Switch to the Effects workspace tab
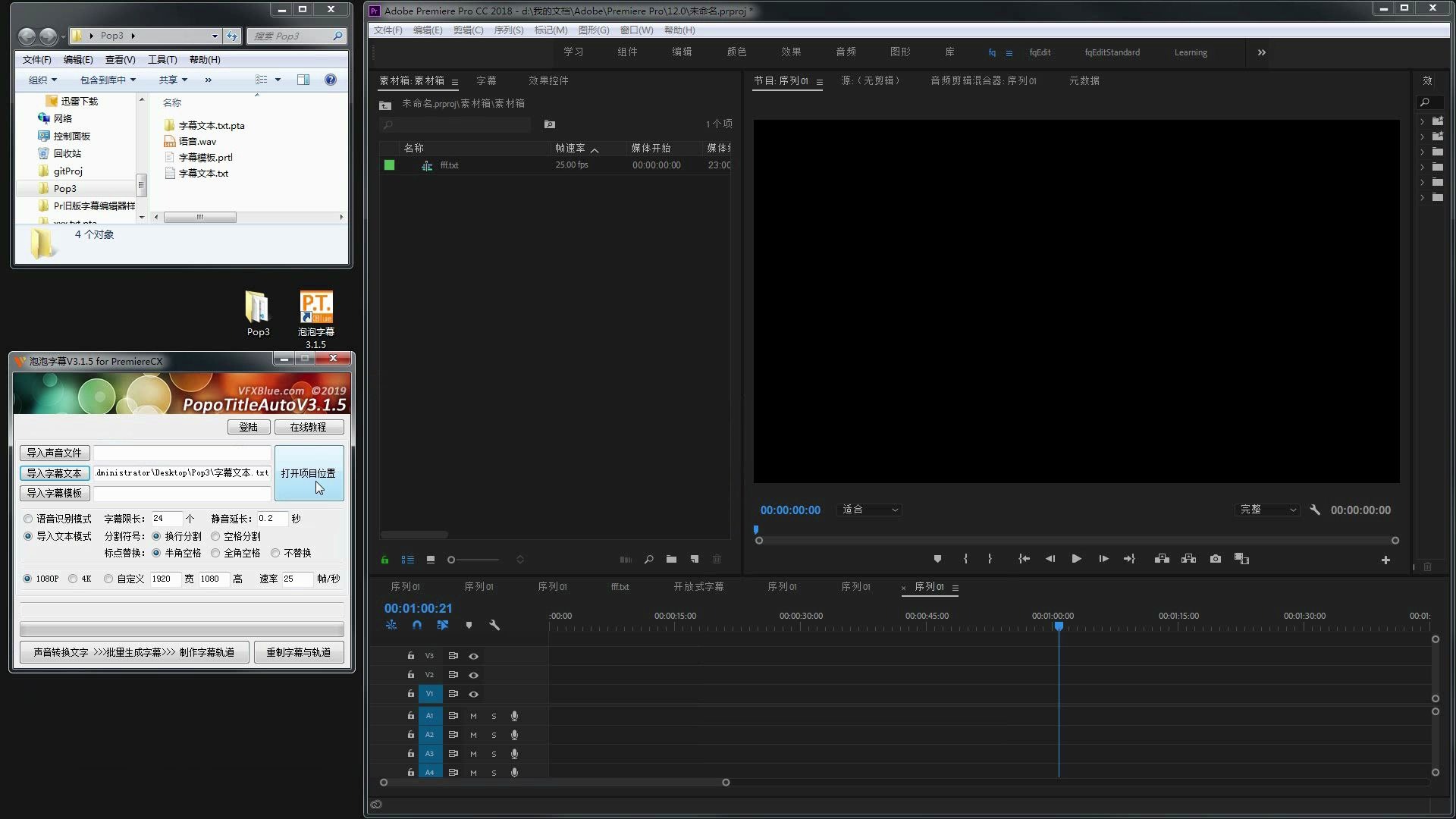The width and height of the screenshot is (1456, 819). click(791, 52)
